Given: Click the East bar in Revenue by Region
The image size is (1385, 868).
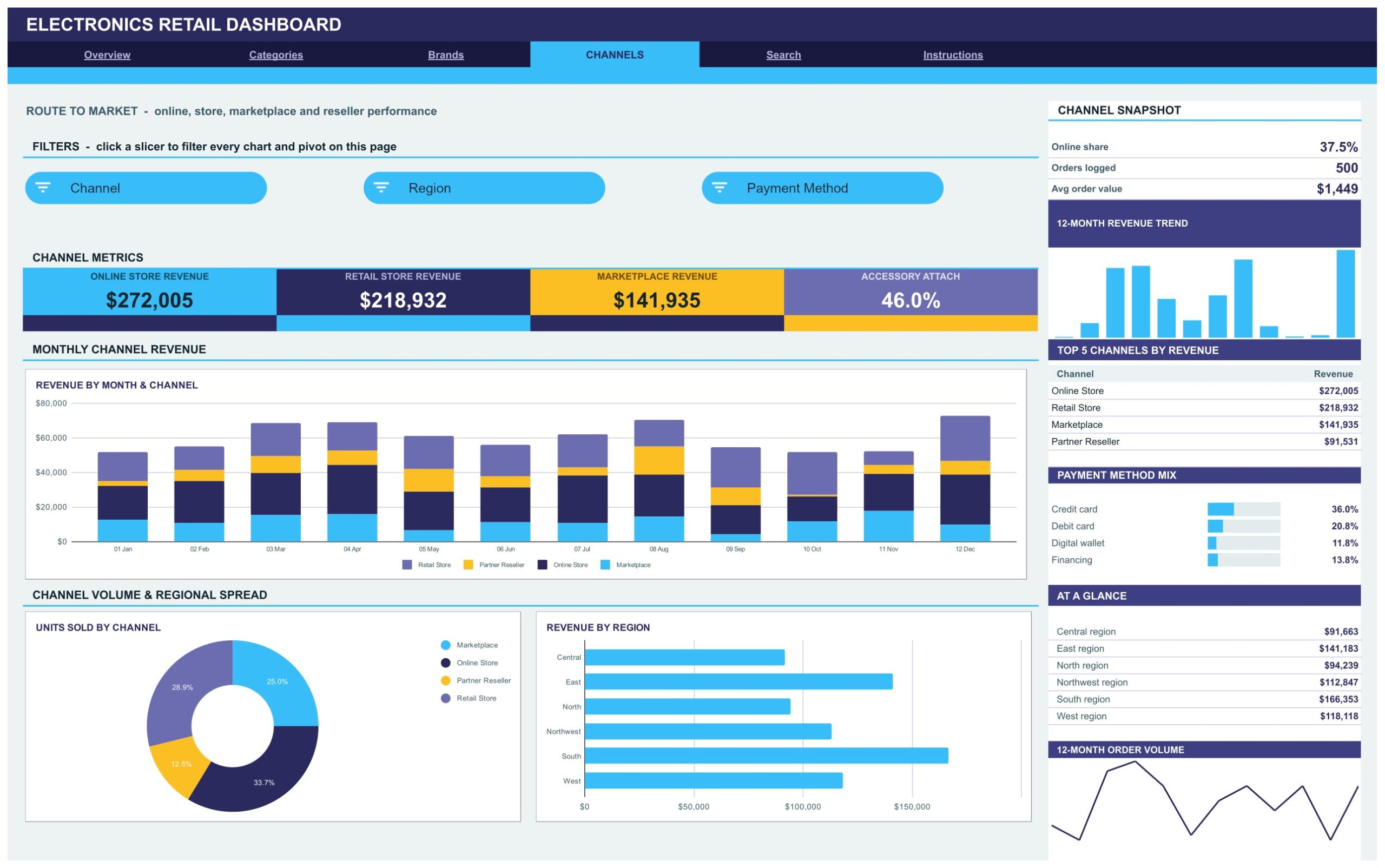Looking at the screenshot, I should point(738,682).
